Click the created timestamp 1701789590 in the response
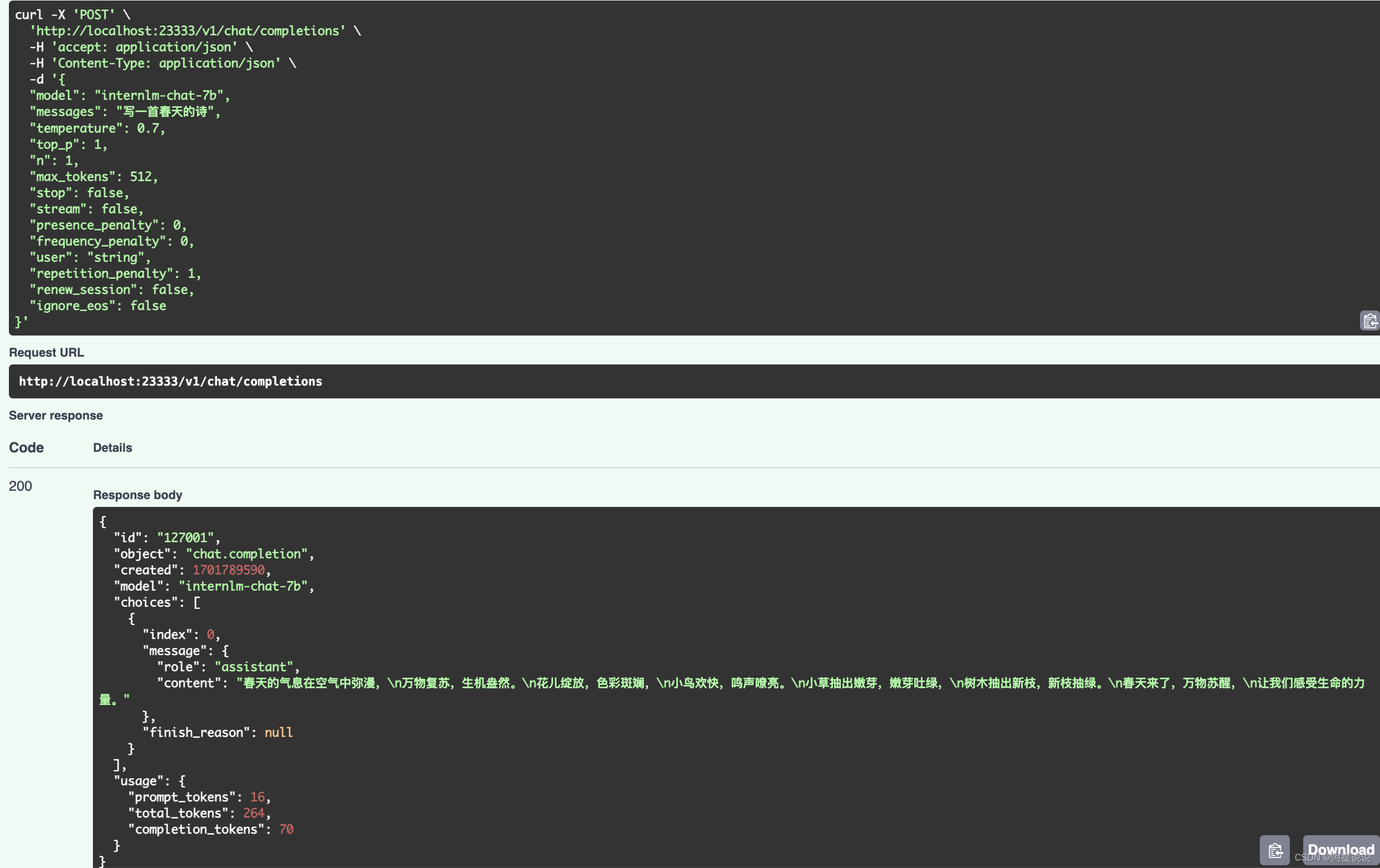1380x868 pixels. [228, 570]
